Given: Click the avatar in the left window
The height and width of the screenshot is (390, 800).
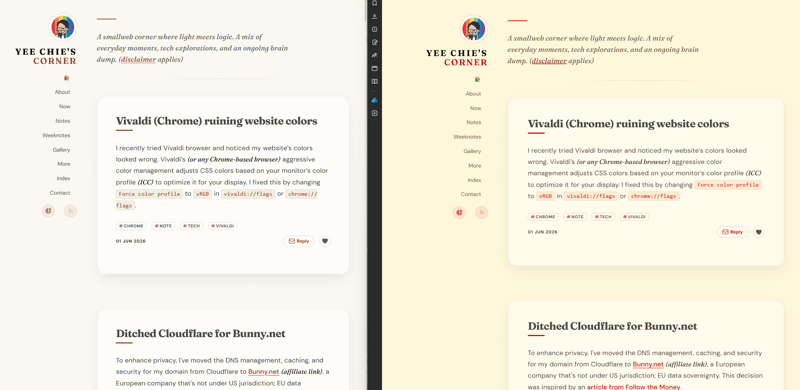Looking at the screenshot, I should pos(62,27).
